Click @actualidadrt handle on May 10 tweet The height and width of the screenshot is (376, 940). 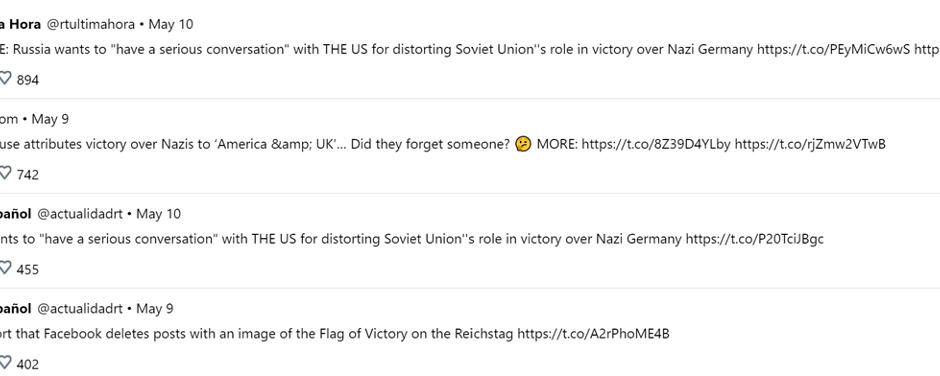80,214
